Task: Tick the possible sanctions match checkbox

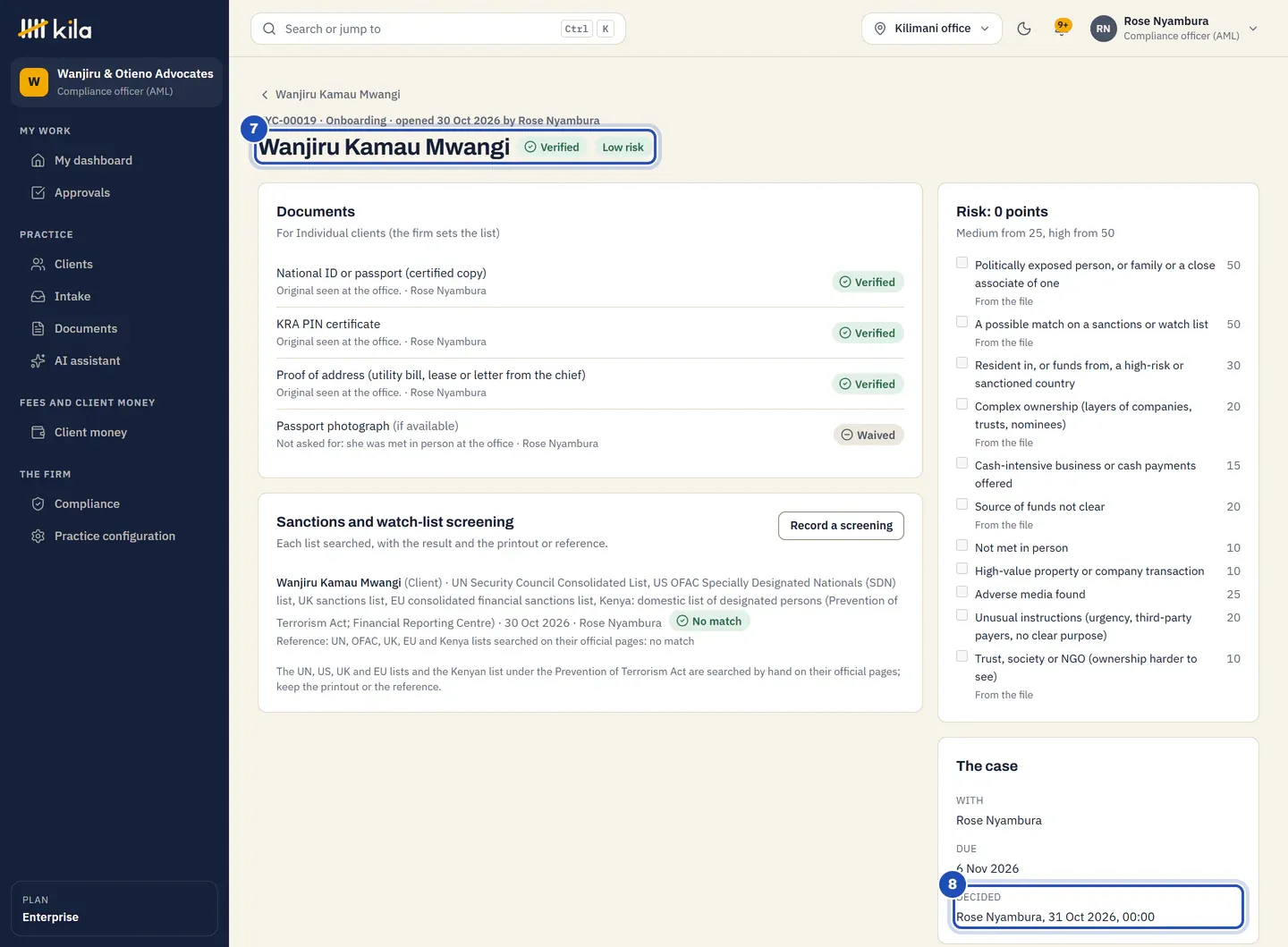Action: coord(962,322)
